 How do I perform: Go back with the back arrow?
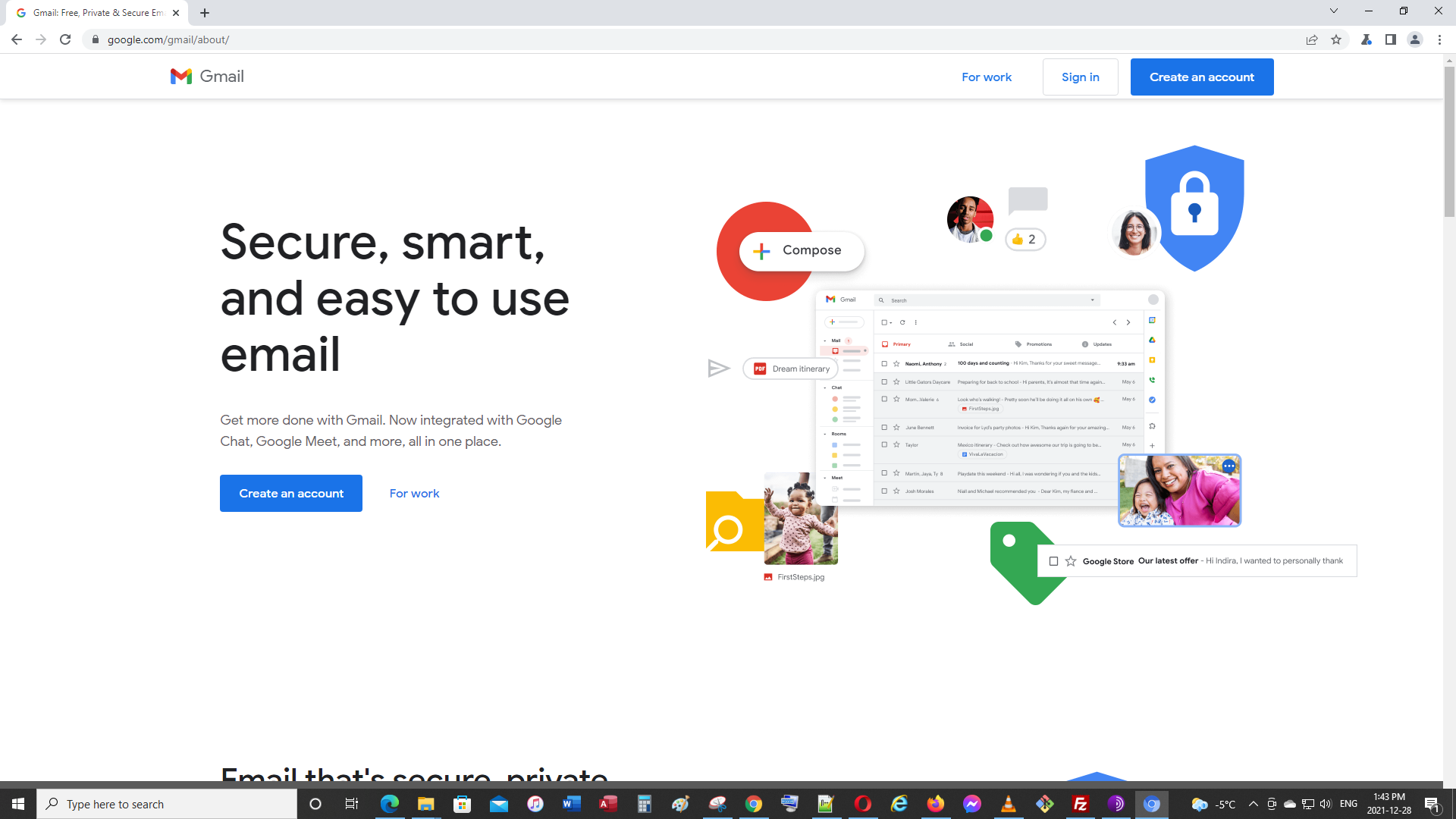pos(17,39)
